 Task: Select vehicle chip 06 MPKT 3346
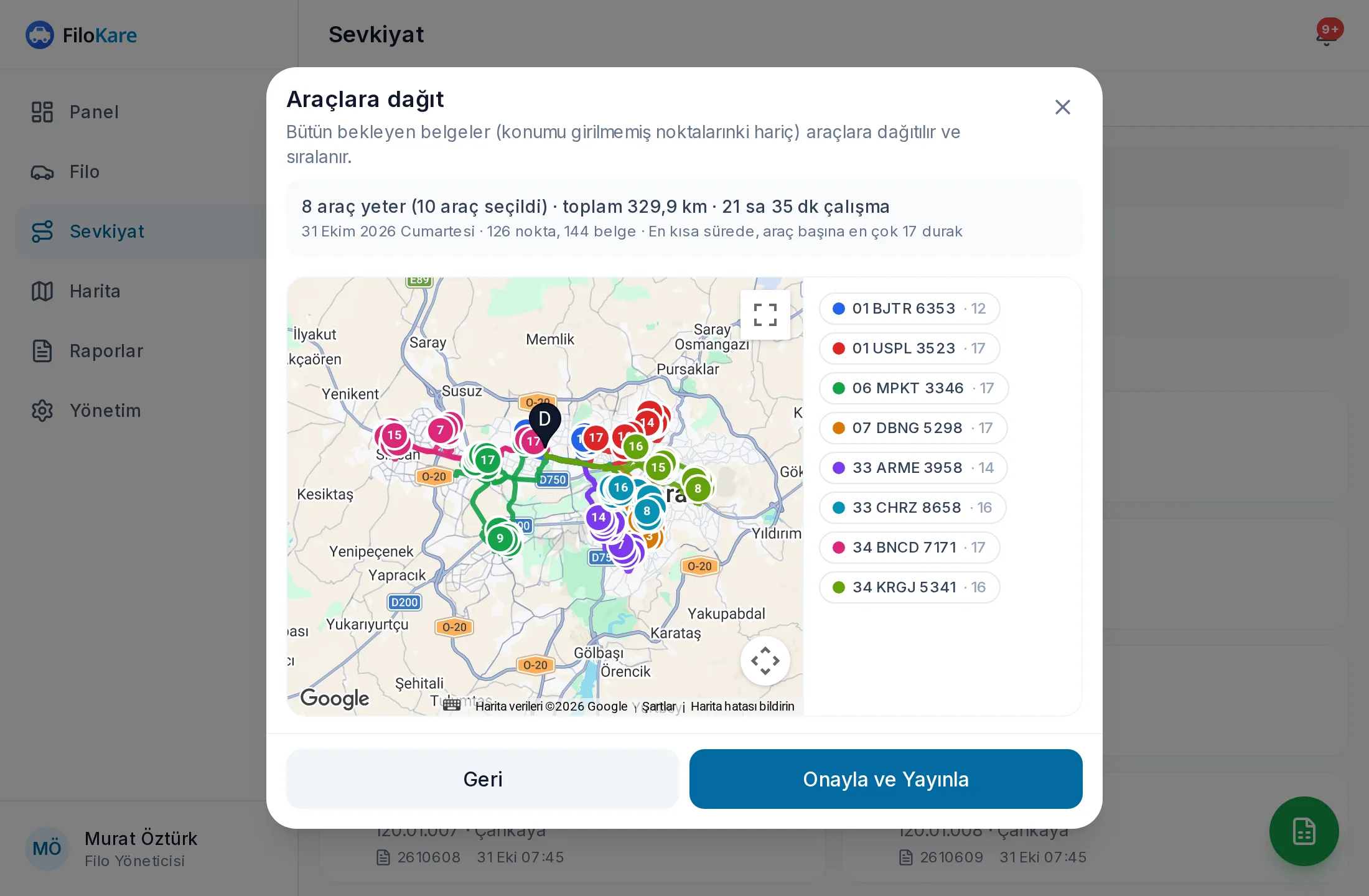(x=913, y=388)
